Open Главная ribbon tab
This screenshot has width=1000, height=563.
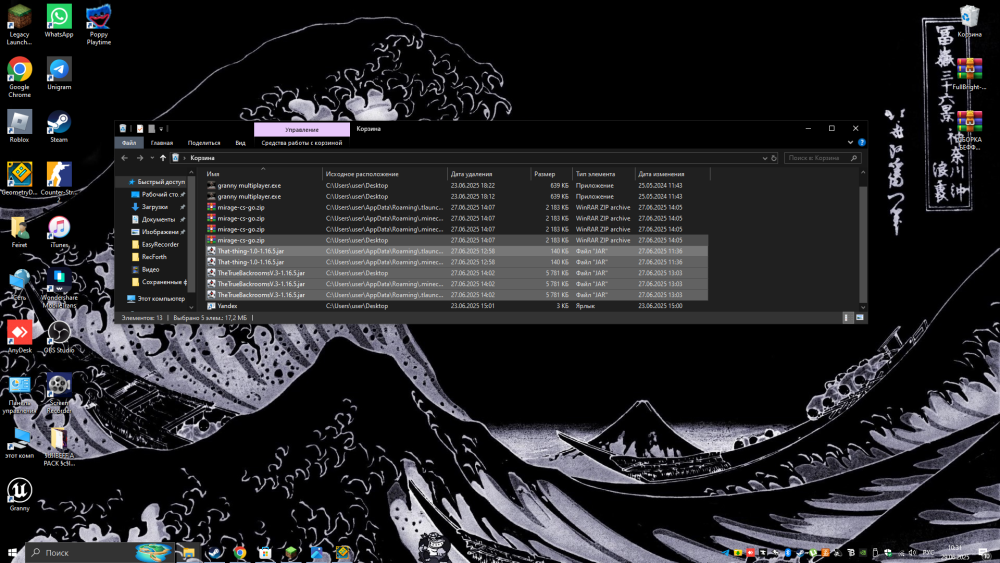tap(162, 143)
